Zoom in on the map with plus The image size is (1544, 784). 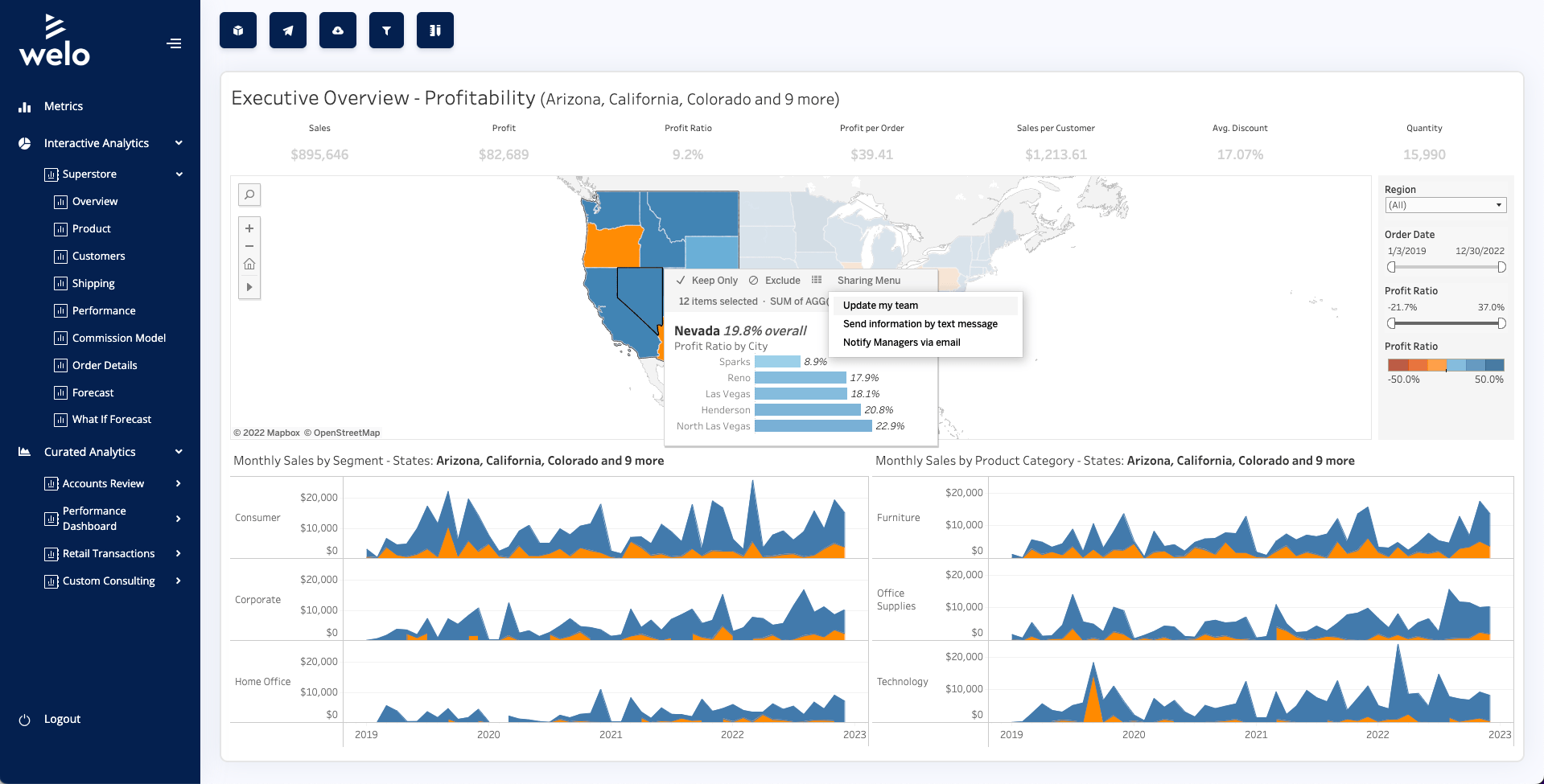(x=249, y=228)
